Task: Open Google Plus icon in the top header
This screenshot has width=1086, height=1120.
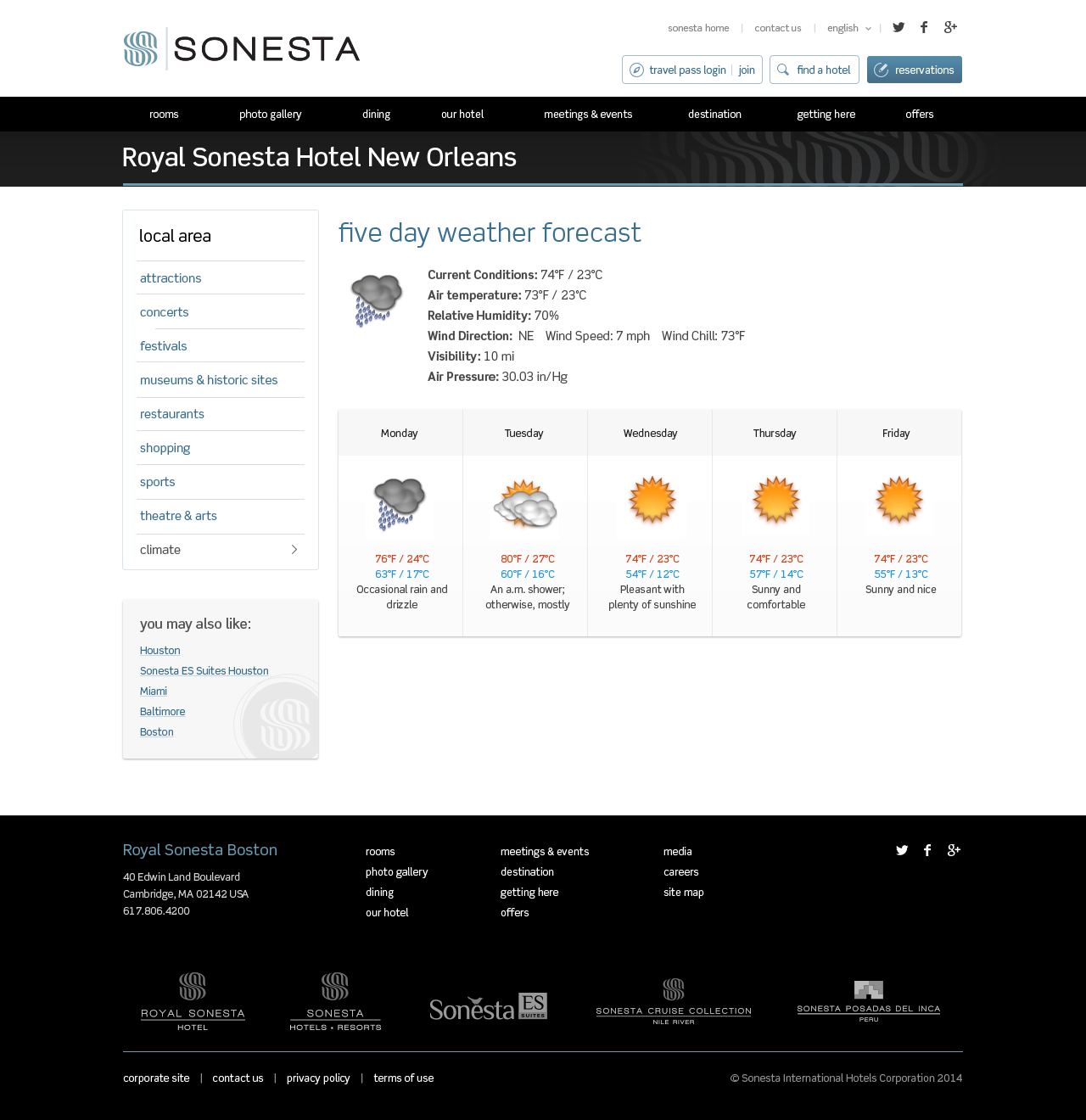Action: 950,27
